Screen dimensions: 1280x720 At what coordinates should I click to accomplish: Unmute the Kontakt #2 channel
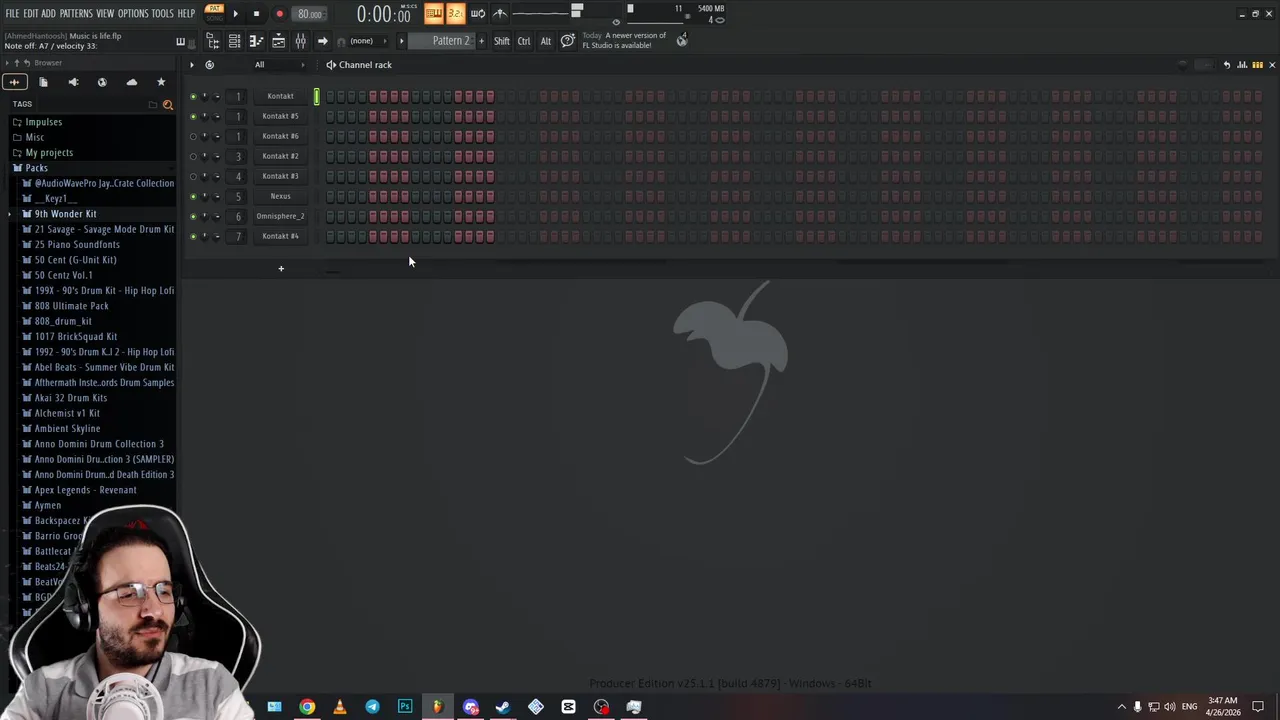pyautogui.click(x=193, y=156)
